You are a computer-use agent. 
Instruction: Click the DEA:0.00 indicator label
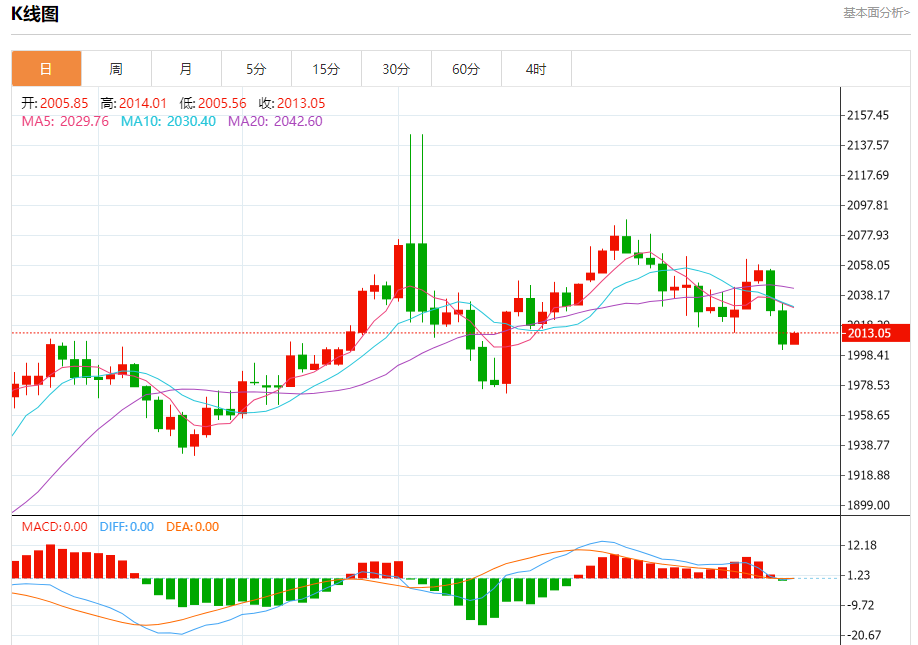pyautogui.click(x=193, y=527)
